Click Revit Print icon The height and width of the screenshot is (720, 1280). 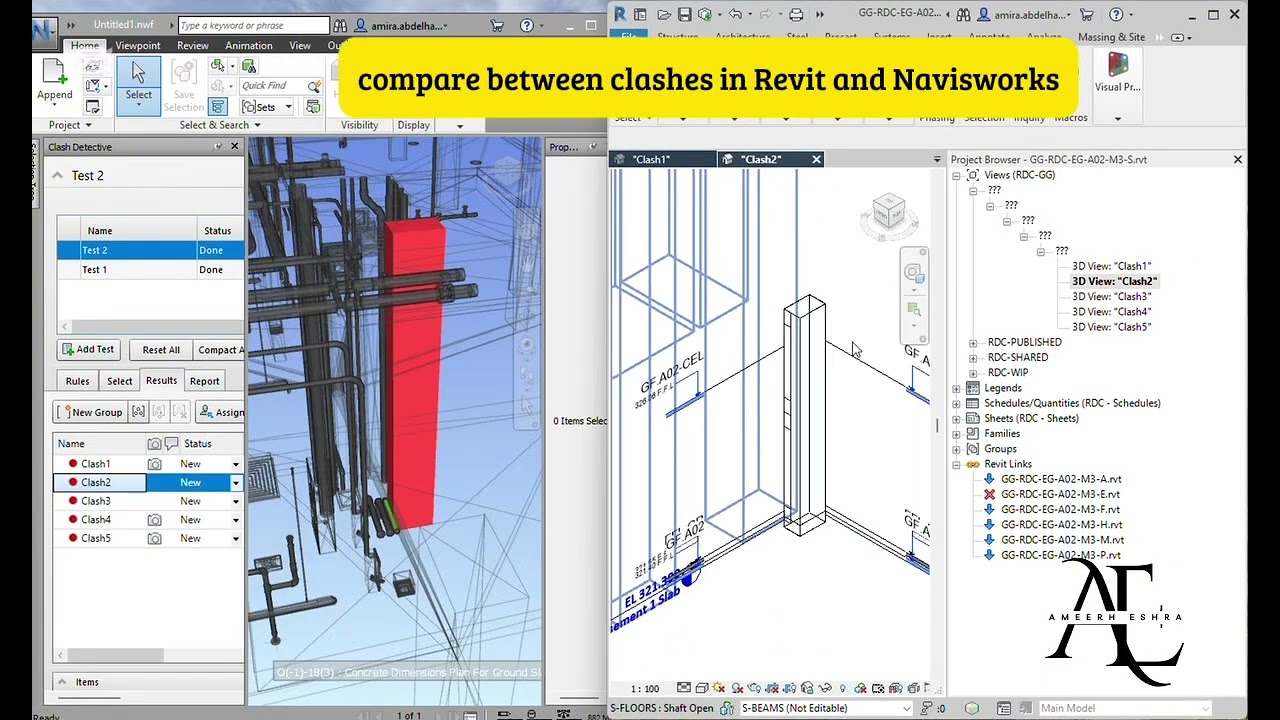coord(796,14)
